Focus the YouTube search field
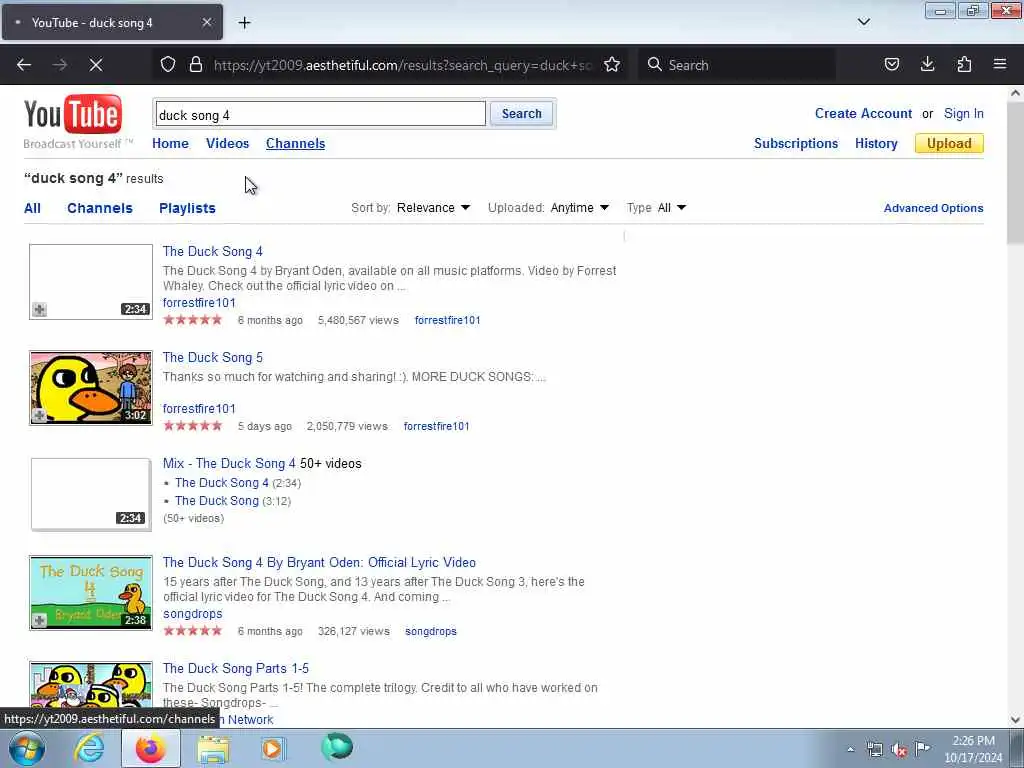Viewport: 1024px width, 768px height. pyautogui.click(x=320, y=114)
